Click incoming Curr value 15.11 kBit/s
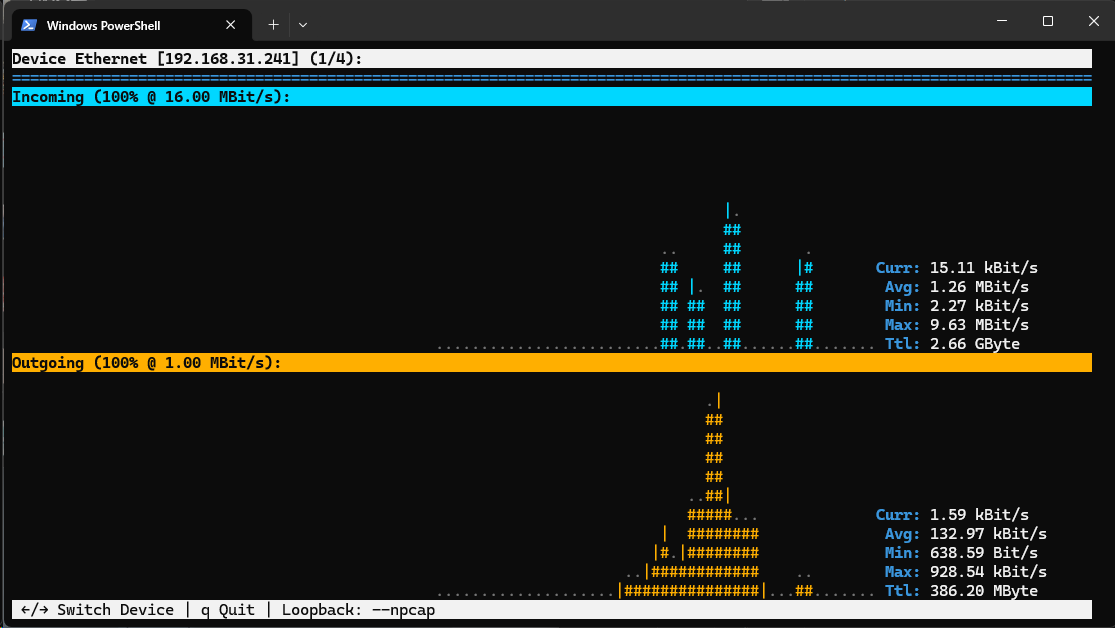The height and width of the screenshot is (628, 1115). point(983,268)
